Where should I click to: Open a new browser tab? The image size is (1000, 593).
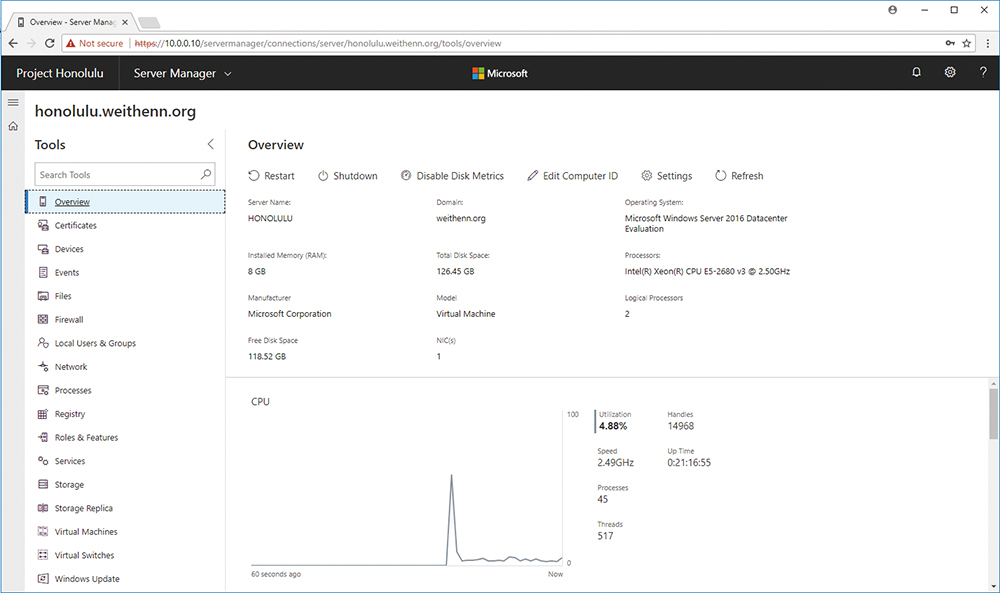point(149,22)
